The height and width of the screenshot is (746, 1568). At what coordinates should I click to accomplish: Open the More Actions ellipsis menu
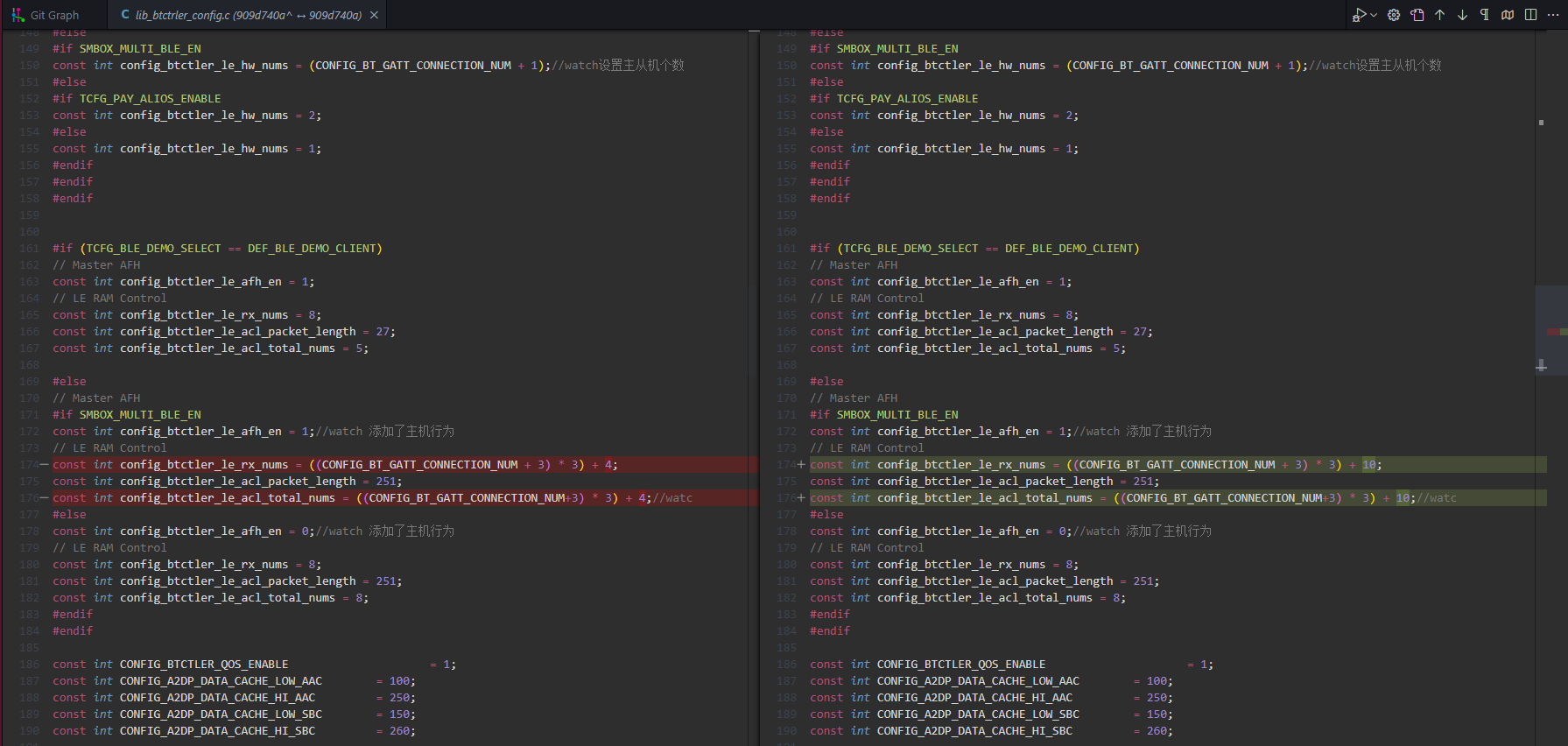pyautogui.click(x=1553, y=15)
